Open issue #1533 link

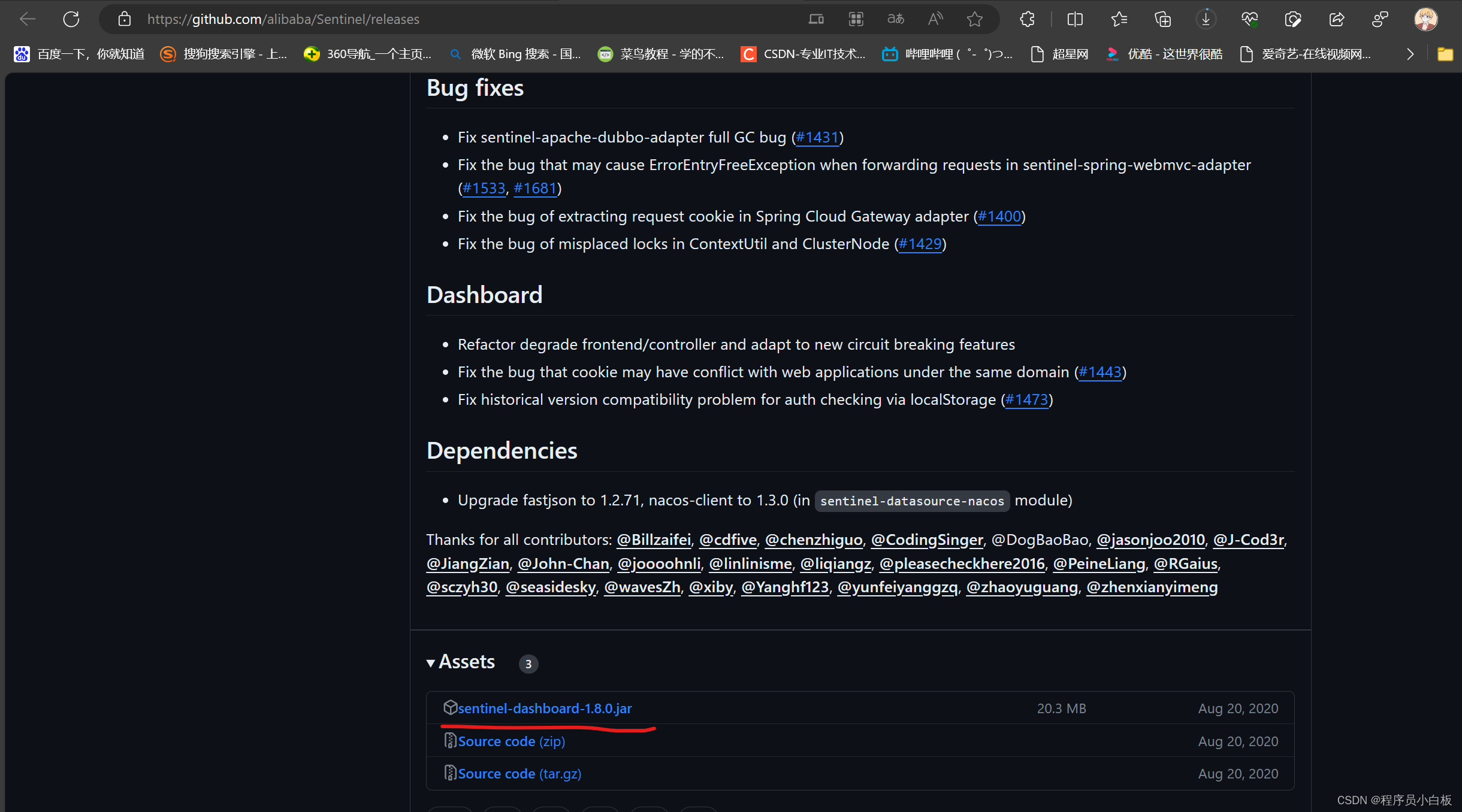click(484, 189)
